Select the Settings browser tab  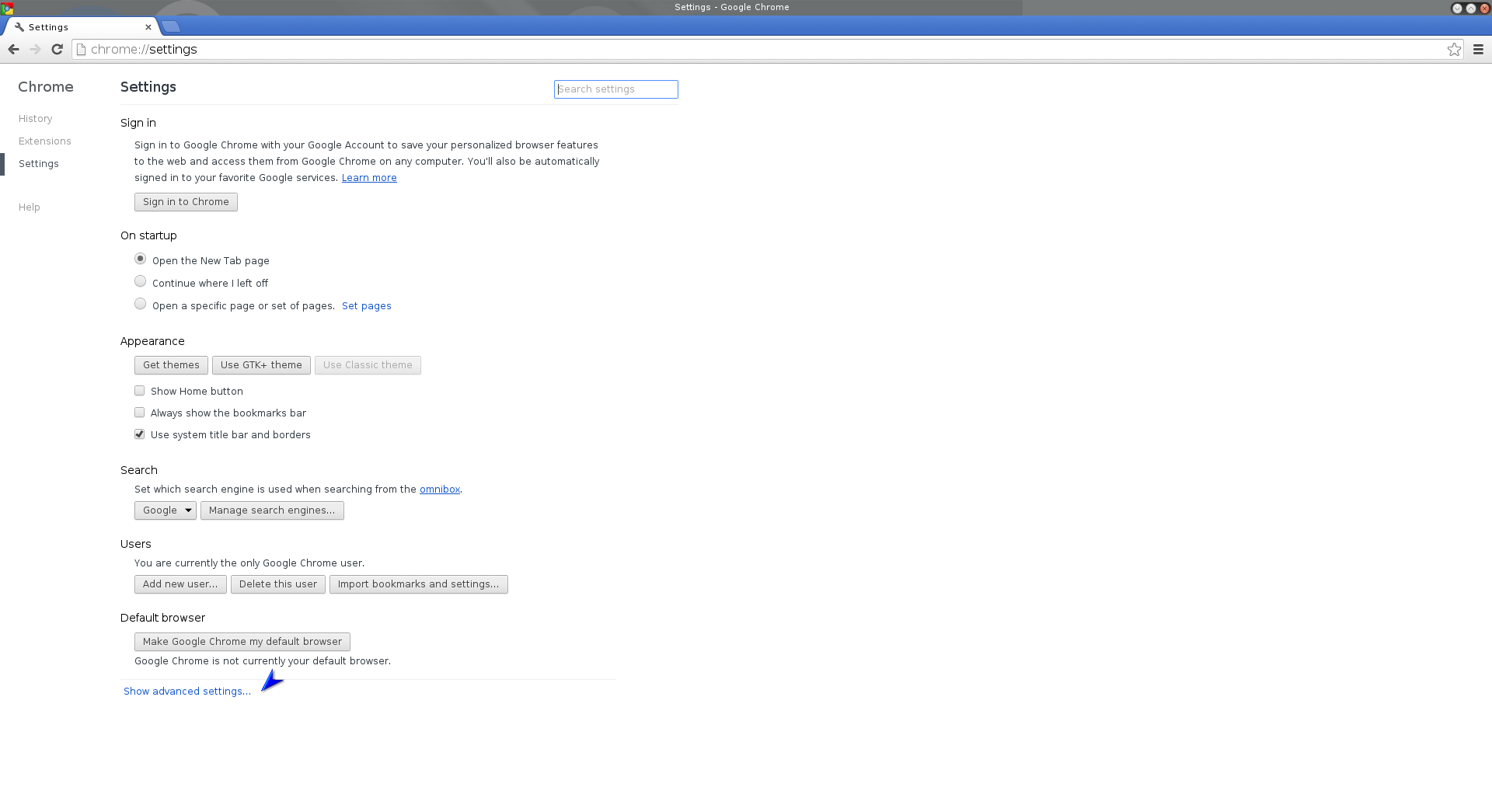click(x=81, y=27)
